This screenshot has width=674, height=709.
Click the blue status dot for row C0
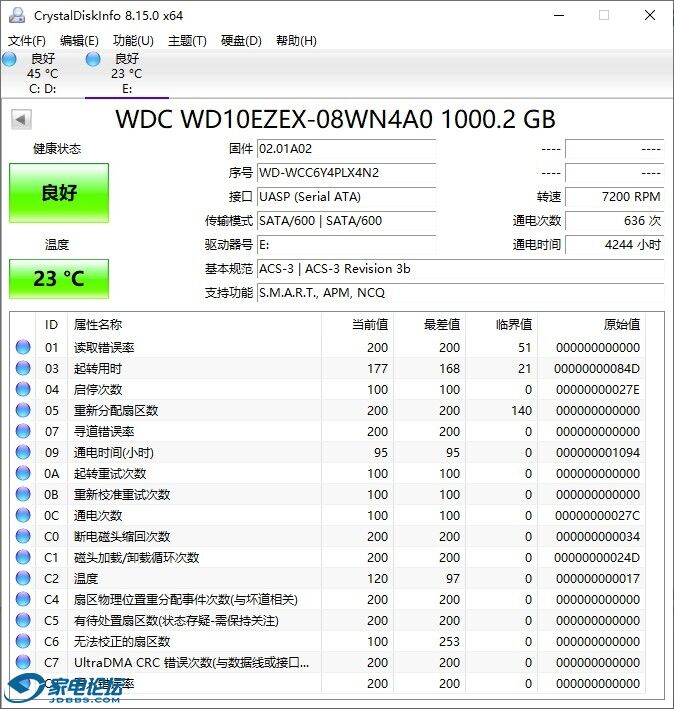click(x=23, y=536)
